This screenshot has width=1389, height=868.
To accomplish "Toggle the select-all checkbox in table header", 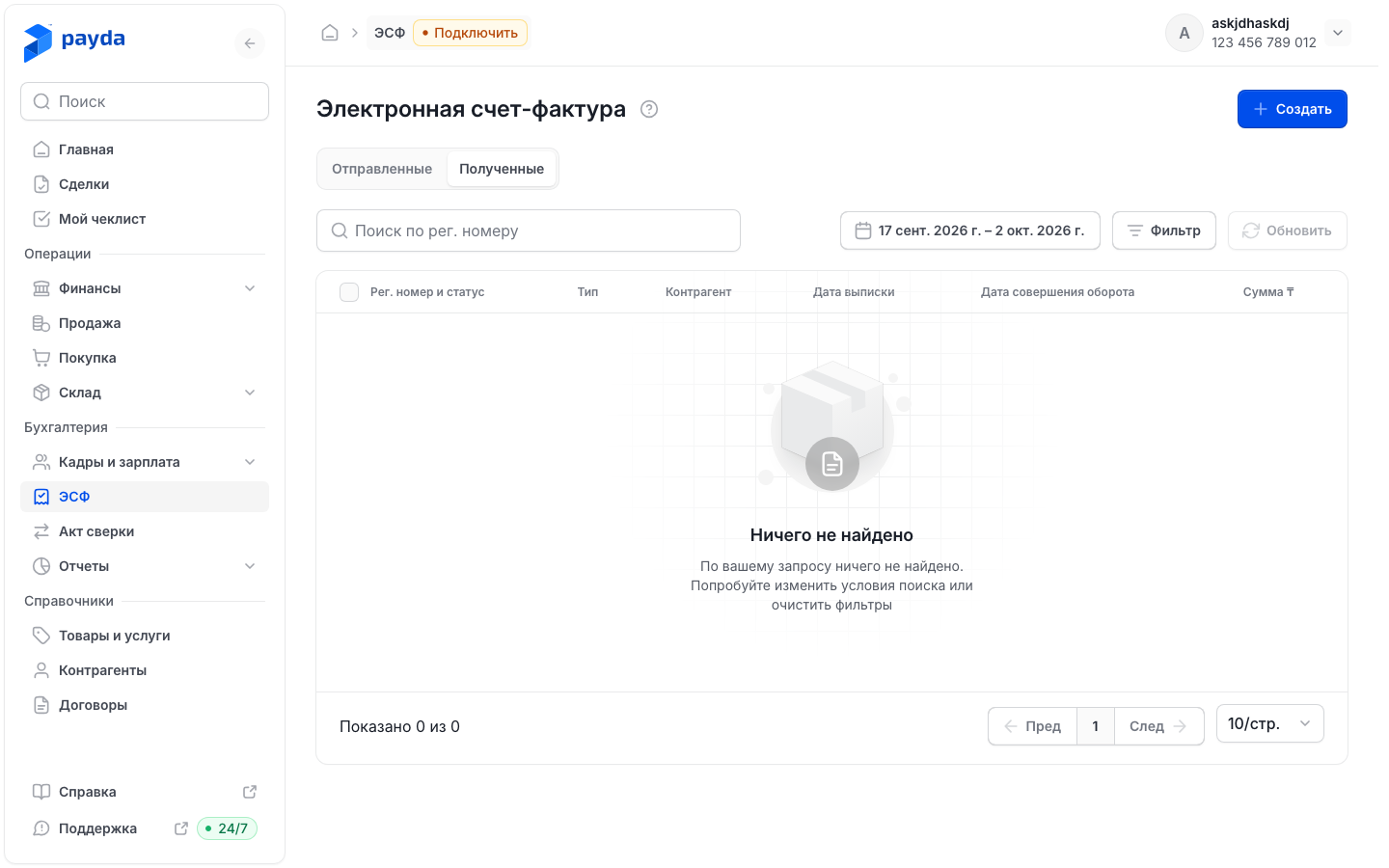I will [349, 292].
